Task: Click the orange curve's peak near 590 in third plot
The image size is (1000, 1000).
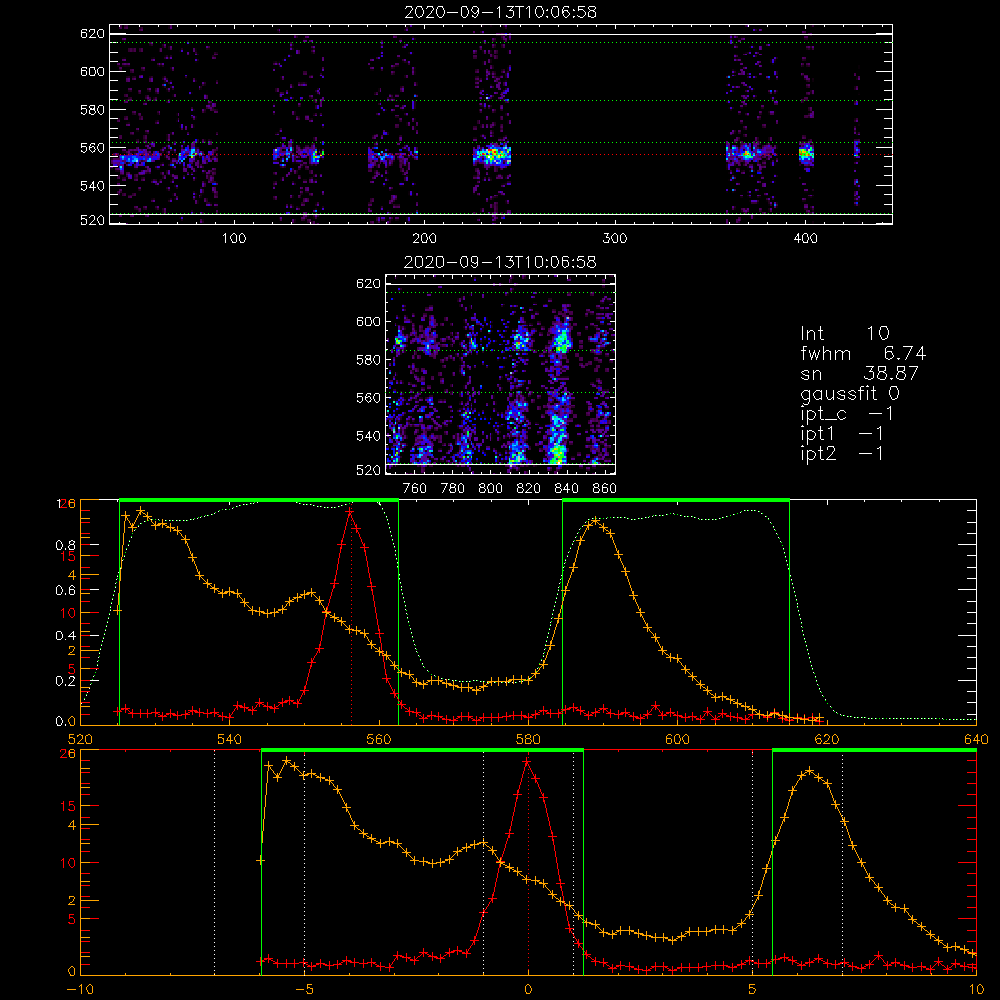Action: pos(595,521)
